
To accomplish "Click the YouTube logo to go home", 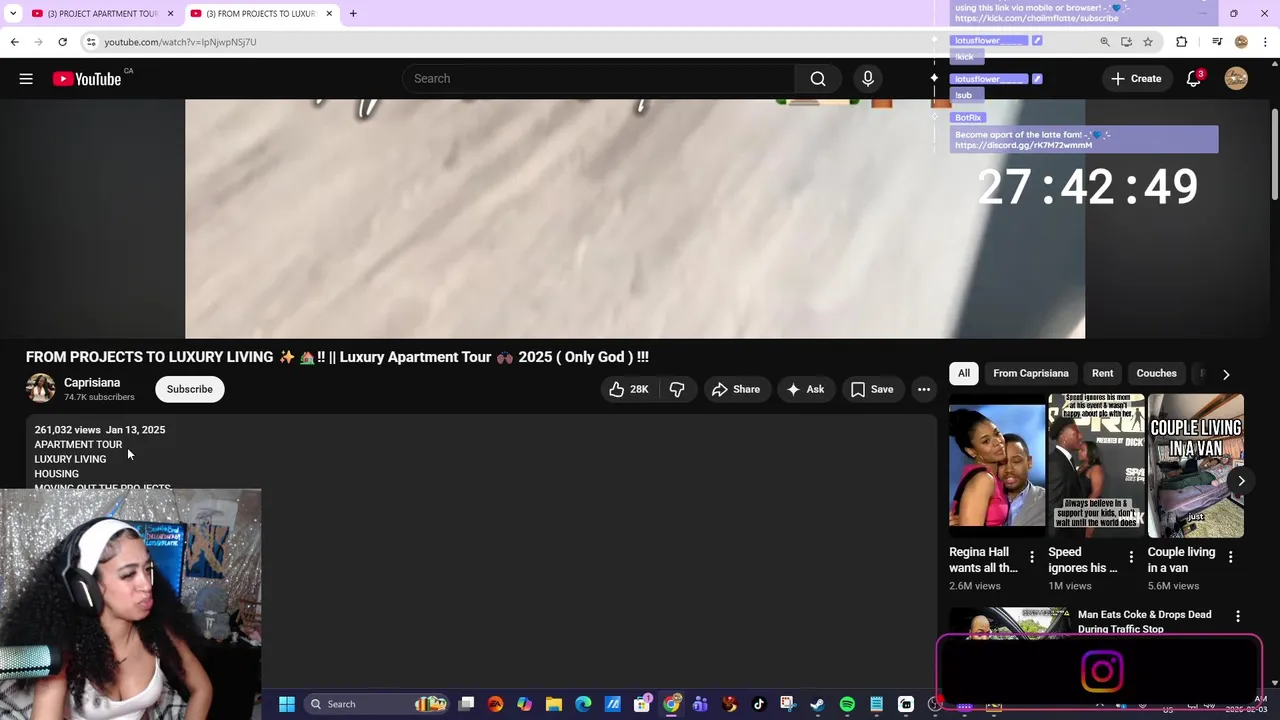I will 87,79.
